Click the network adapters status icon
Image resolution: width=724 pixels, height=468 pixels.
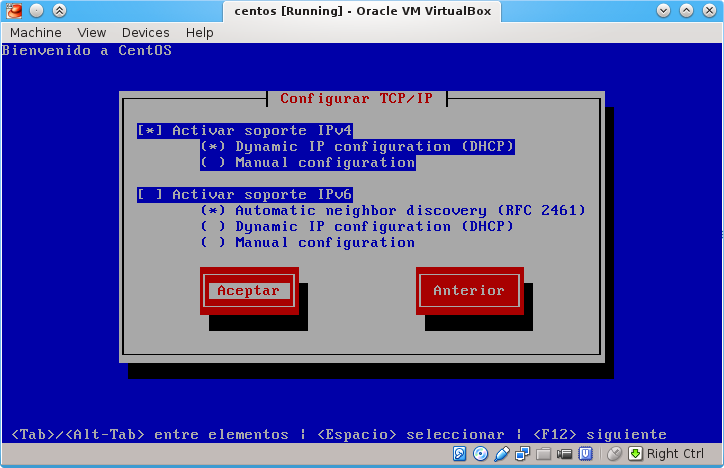pos(522,454)
